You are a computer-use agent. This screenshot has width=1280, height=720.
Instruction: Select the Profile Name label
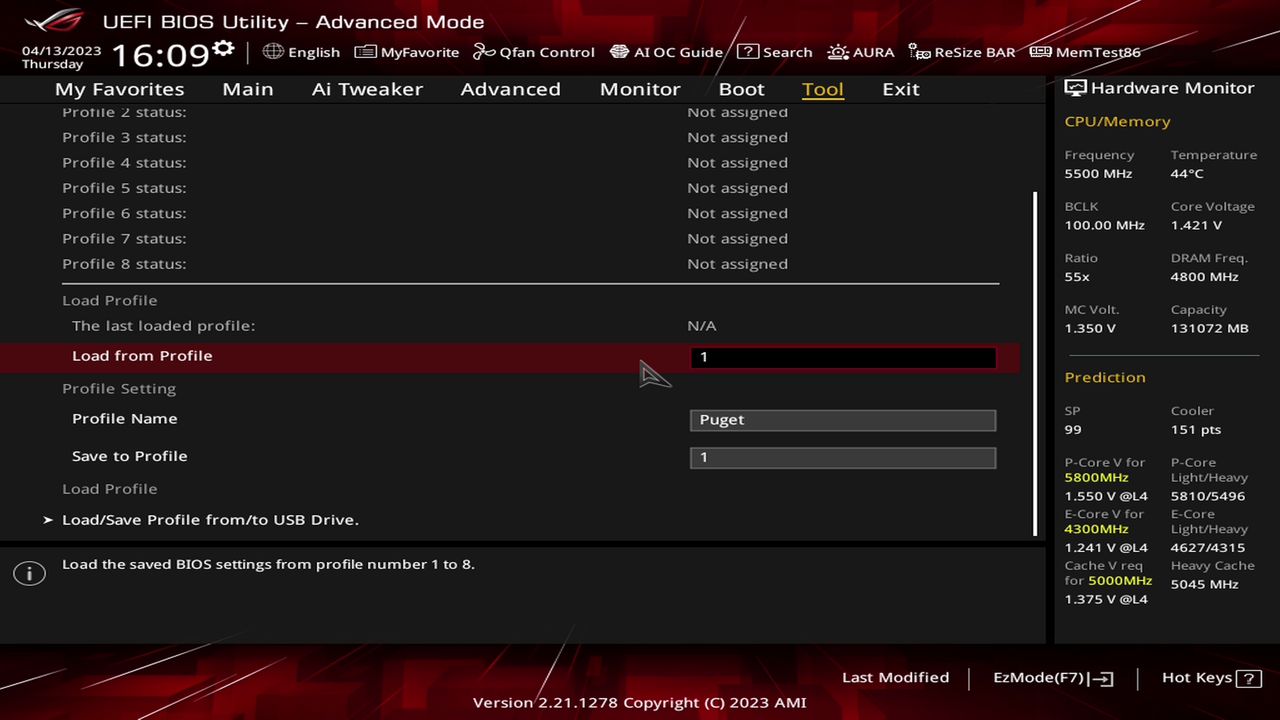point(125,419)
